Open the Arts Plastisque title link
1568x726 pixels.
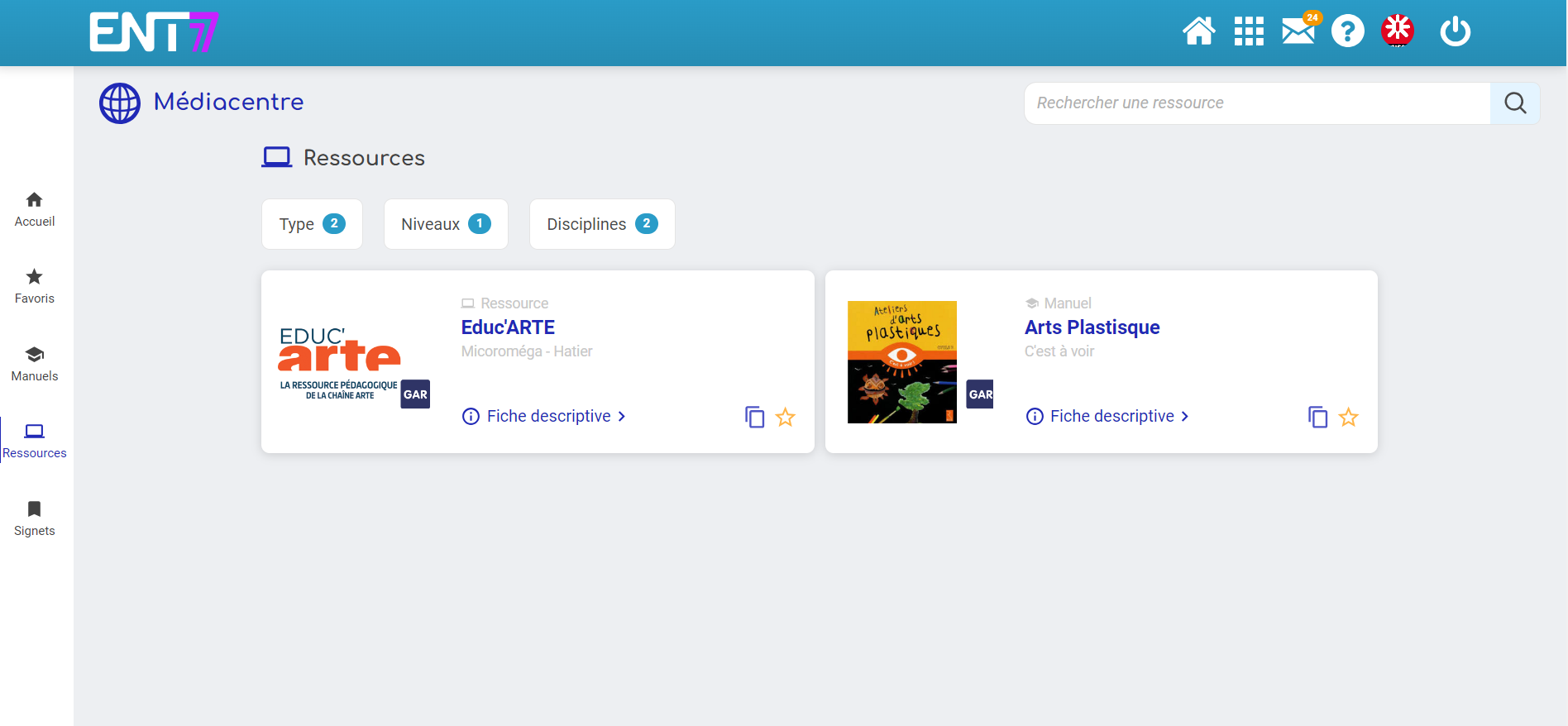[1092, 327]
